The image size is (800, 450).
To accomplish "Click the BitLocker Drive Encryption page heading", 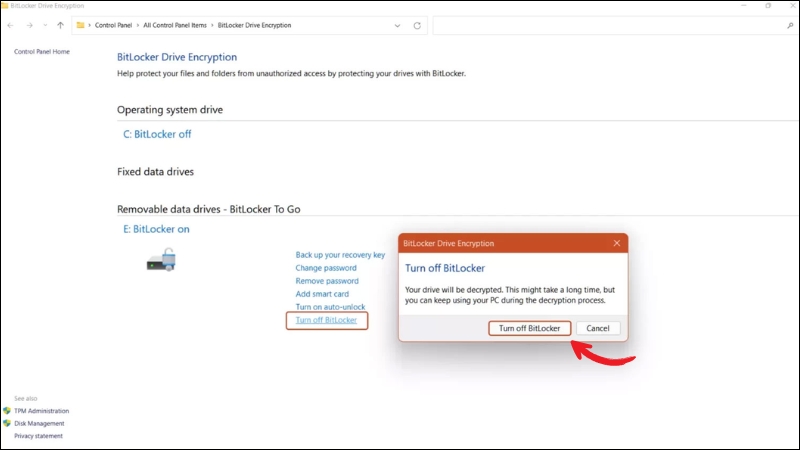I will [177, 57].
